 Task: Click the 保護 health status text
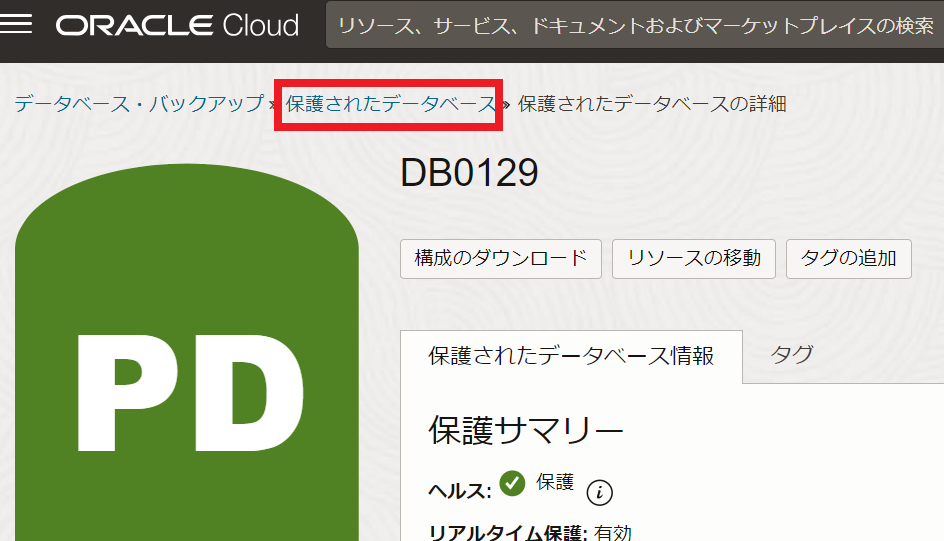[x=555, y=482]
